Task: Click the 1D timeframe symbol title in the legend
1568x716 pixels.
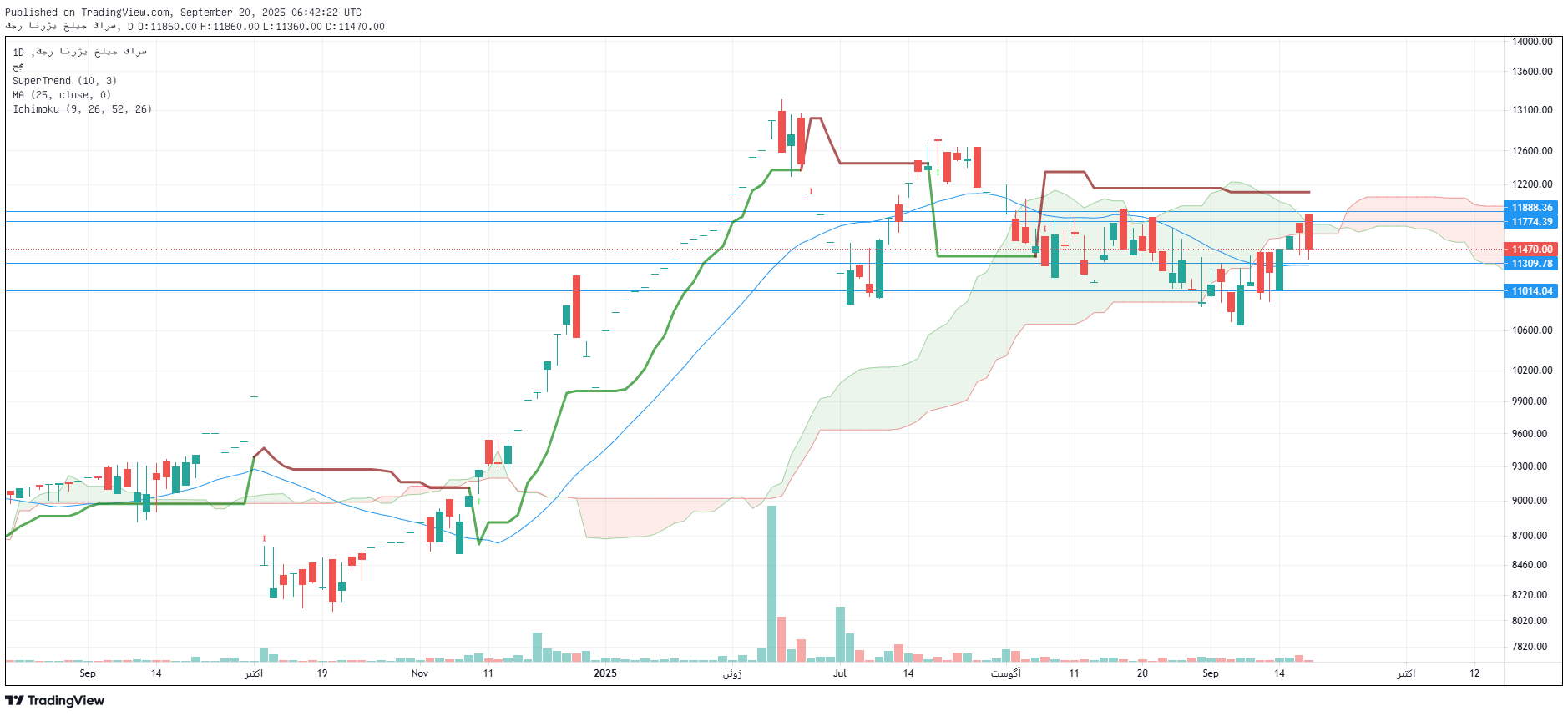Action: point(80,52)
